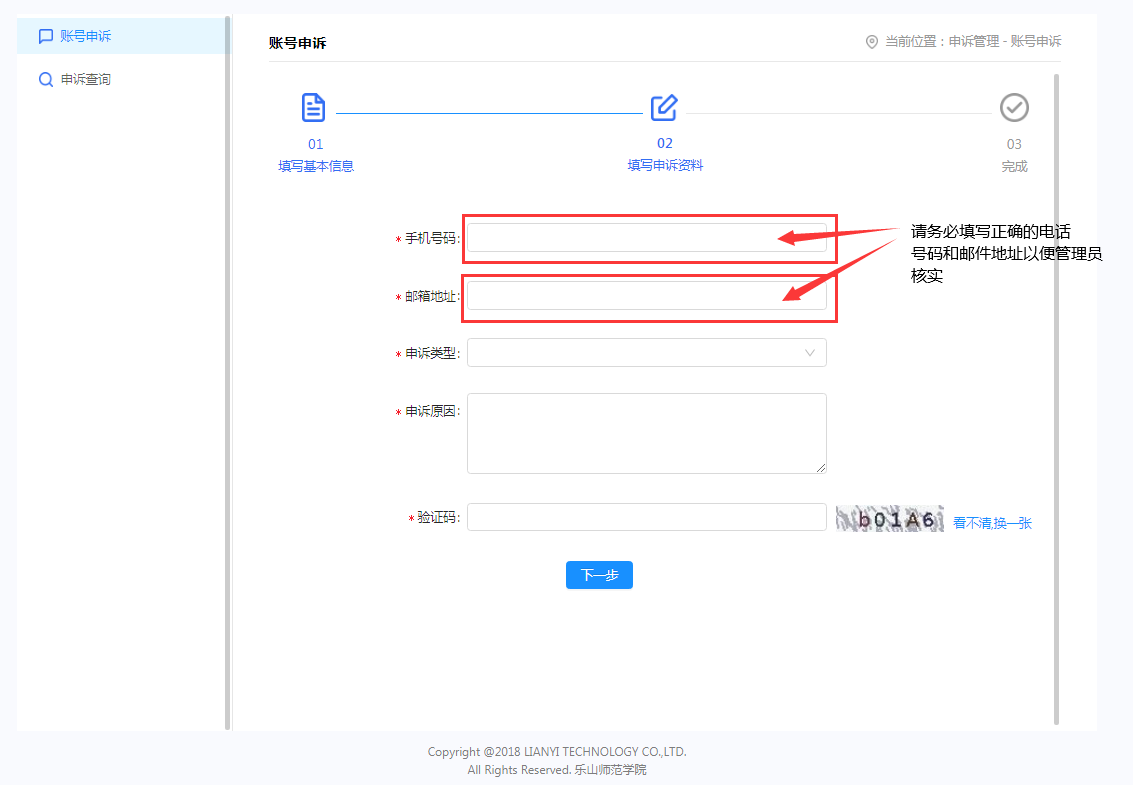The height and width of the screenshot is (785, 1133).
Task: Select the 填写基本信息 step label
Action: pyautogui.click(x=316, y=166)
